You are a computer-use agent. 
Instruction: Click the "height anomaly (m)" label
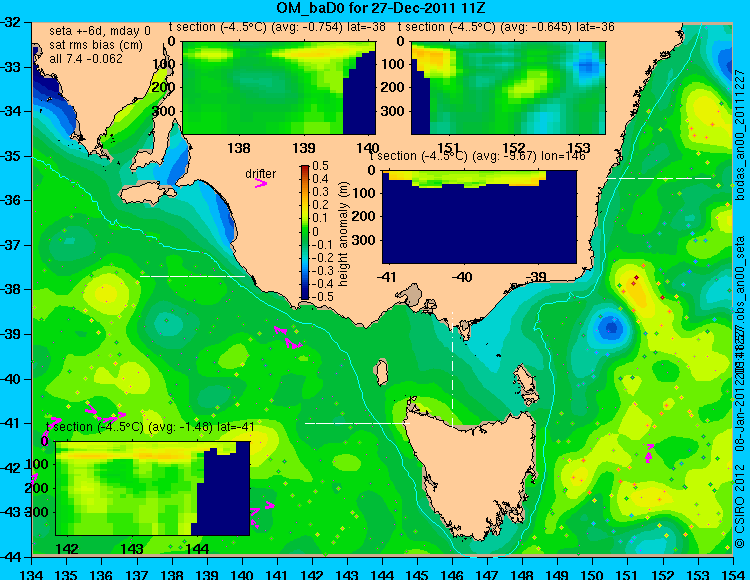(x=343, y=234)
